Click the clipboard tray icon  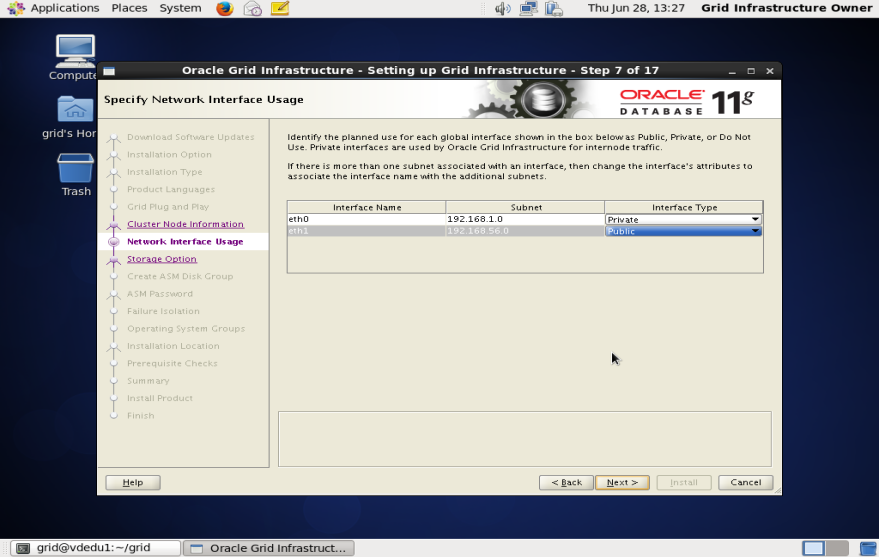(554, 8)
